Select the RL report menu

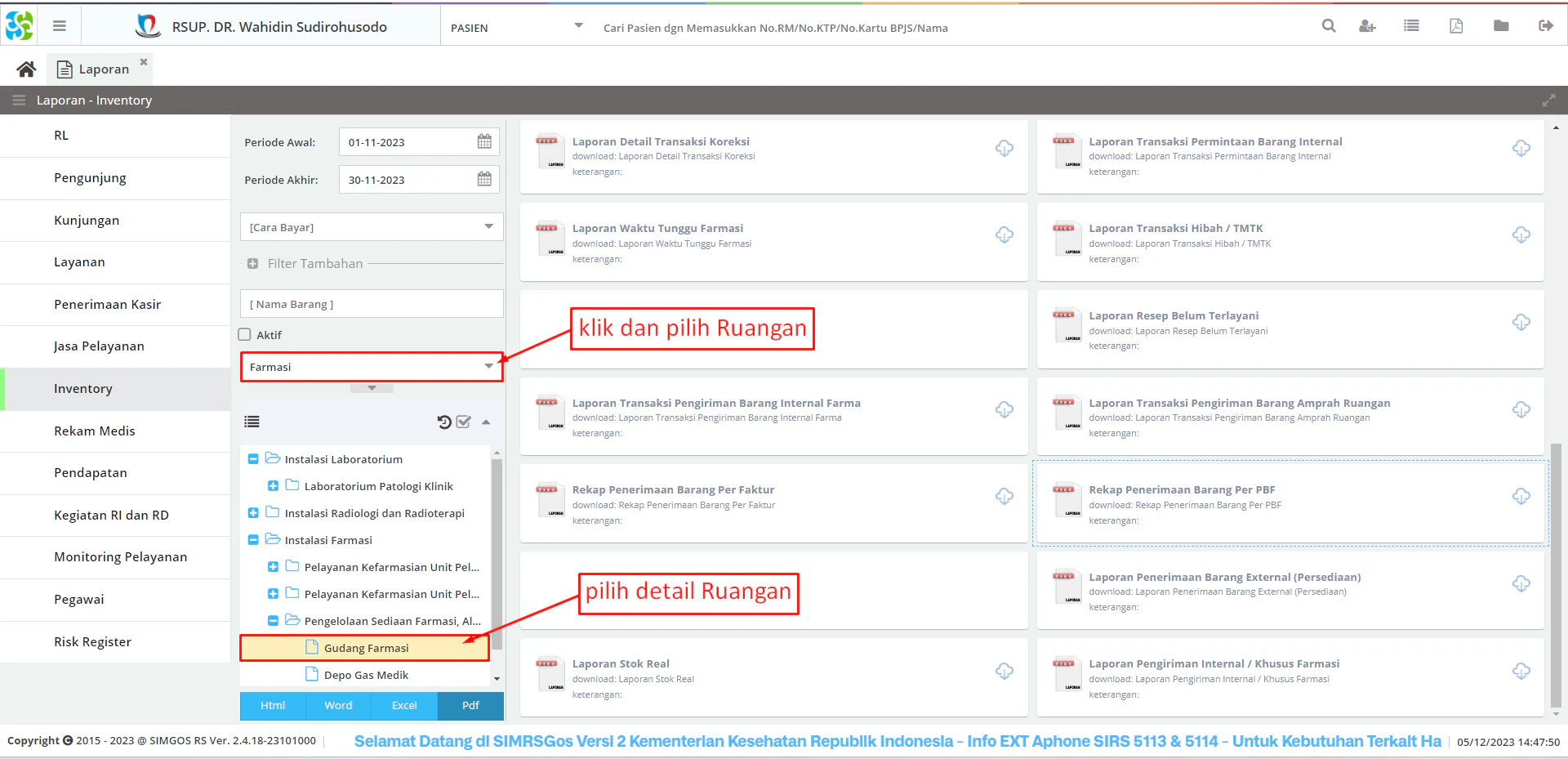pos(115,136)
